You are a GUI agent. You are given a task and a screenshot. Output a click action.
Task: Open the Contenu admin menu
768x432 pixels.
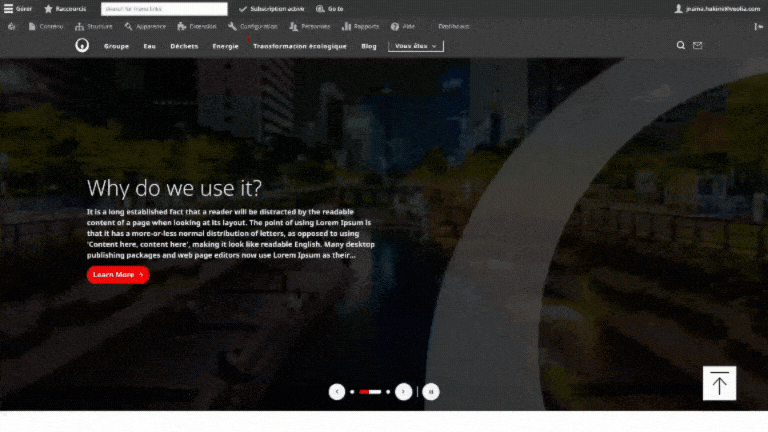tap(46, 26)
